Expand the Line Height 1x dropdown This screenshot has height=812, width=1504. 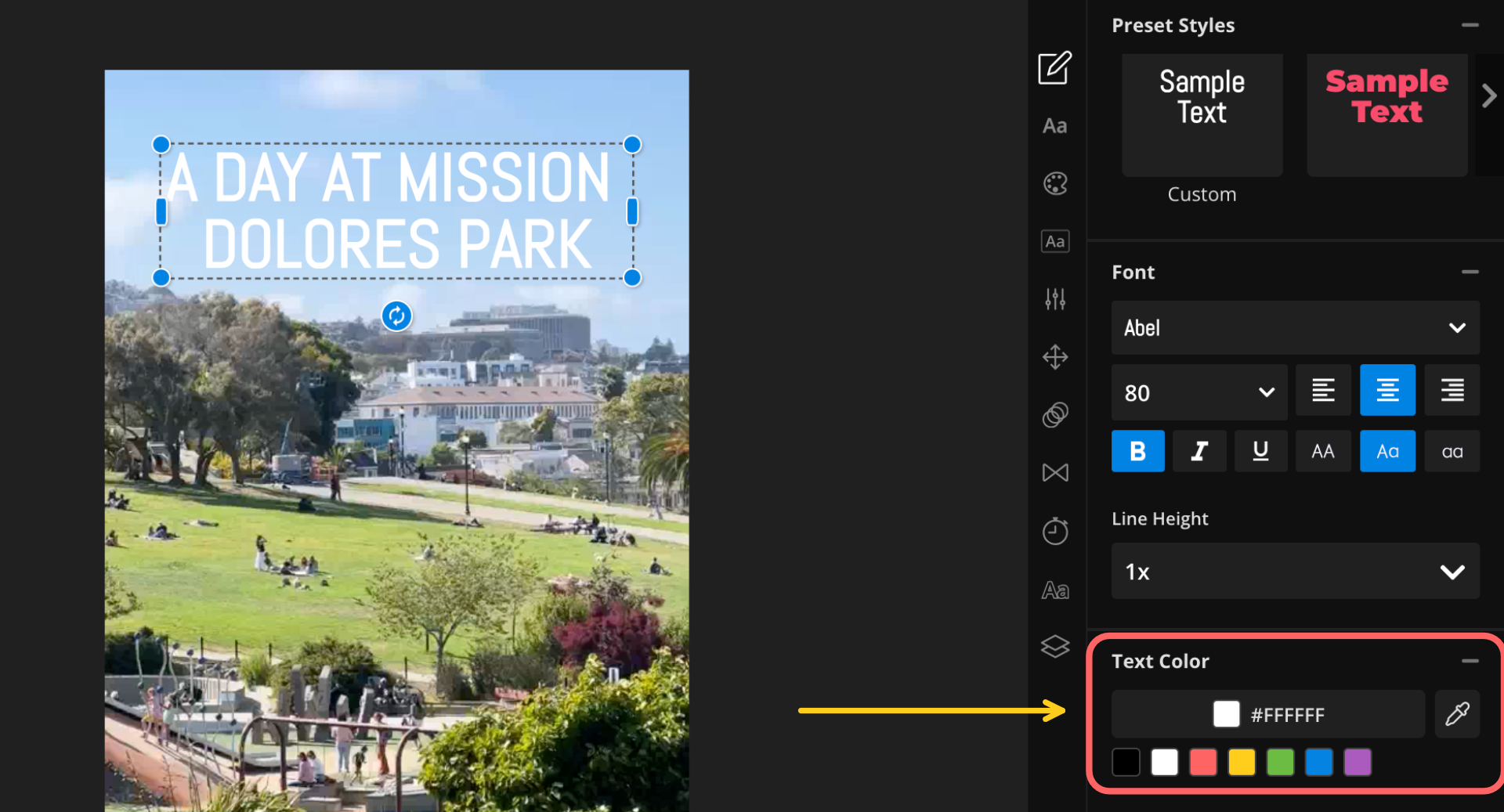[x=1294, y=571]
